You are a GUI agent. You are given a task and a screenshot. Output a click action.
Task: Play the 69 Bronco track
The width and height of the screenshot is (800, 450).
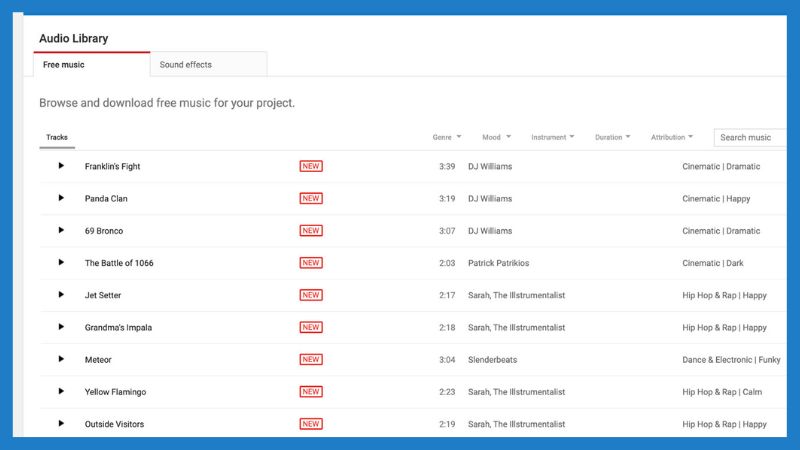click(x=61, y=230)
